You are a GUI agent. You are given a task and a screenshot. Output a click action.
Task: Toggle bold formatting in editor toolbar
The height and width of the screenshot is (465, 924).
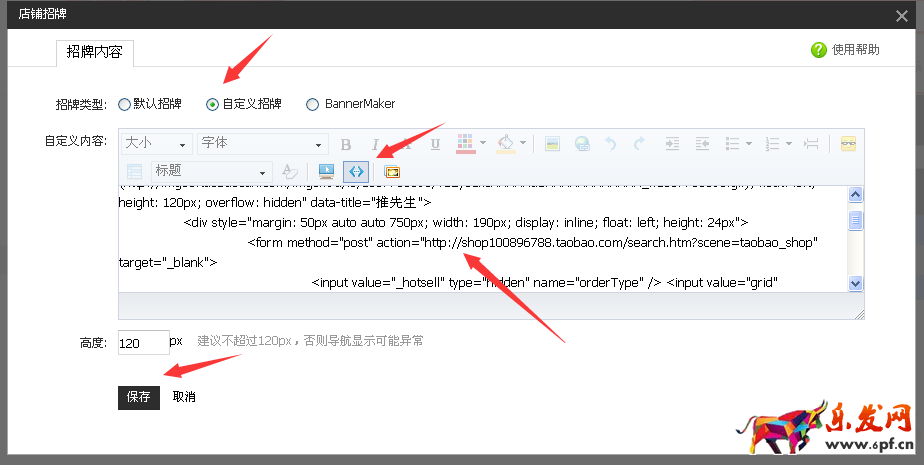tap(346, 144)
